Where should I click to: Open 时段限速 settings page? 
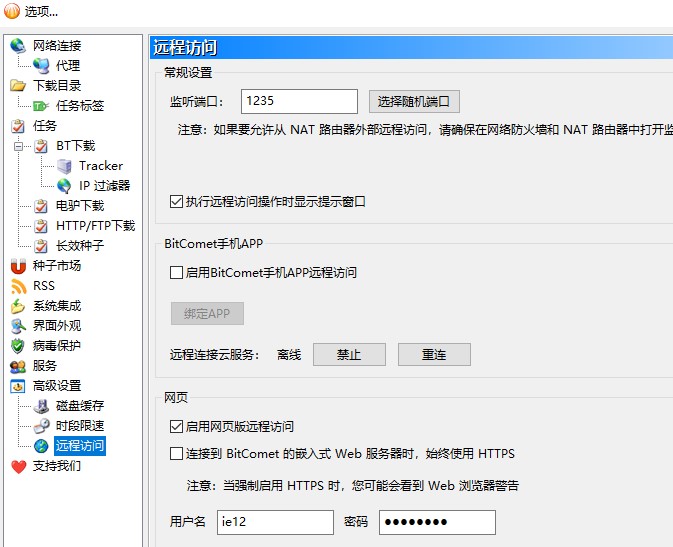coord(80,426)
